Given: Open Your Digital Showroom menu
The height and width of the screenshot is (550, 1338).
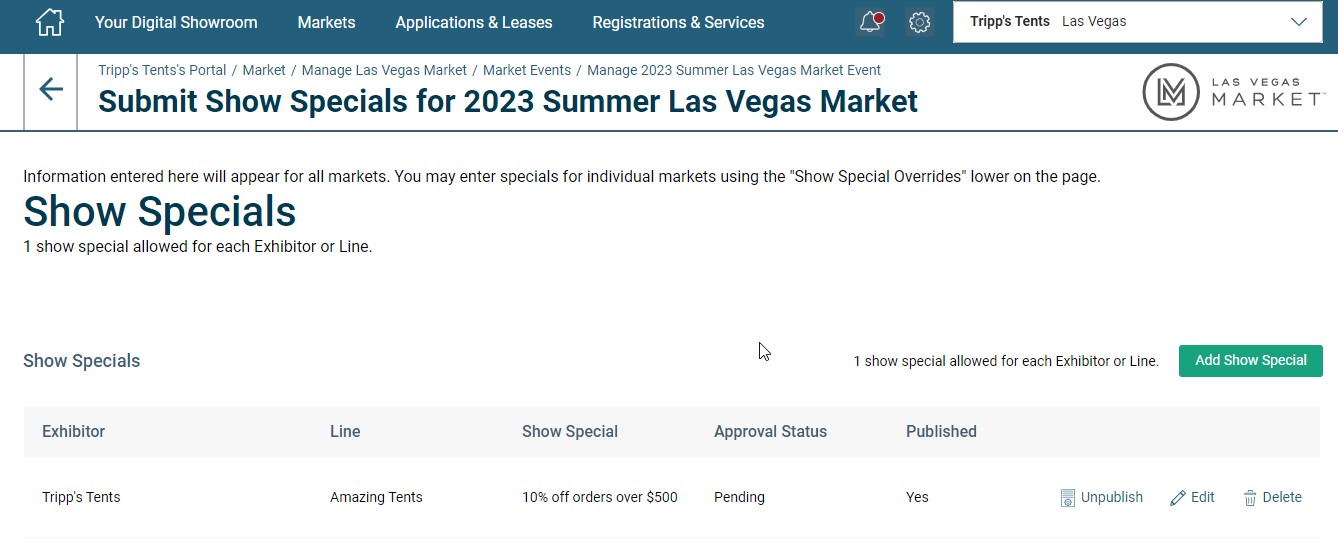Looking at the screenshot, I should coord(176,22).
